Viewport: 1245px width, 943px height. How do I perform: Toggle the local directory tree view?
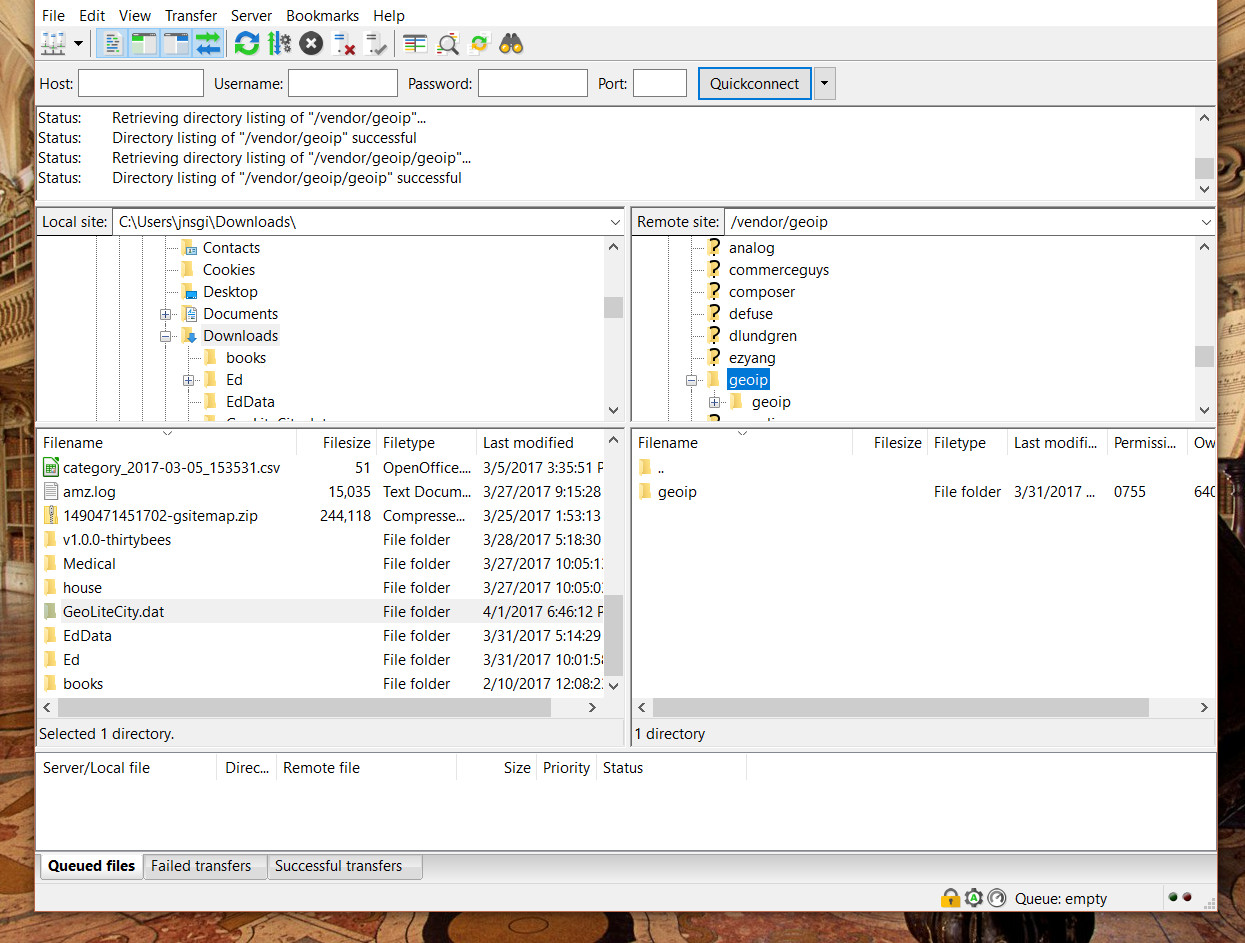(144, 44)
